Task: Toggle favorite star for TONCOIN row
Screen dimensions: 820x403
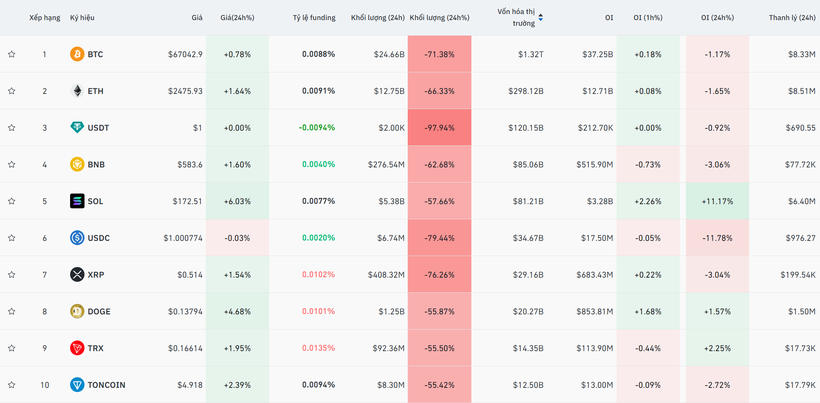Action: pos(12,385)
